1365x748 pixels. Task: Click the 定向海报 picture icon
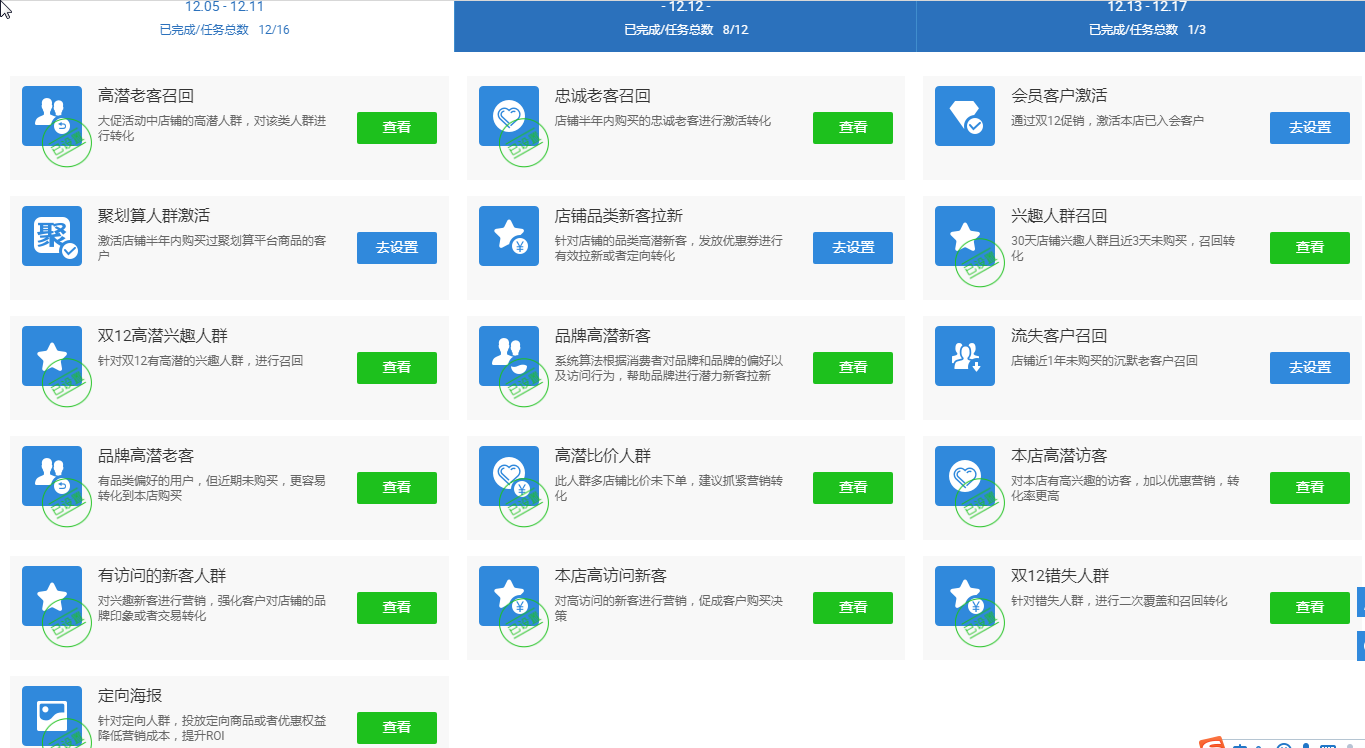(x=52, y=716)
